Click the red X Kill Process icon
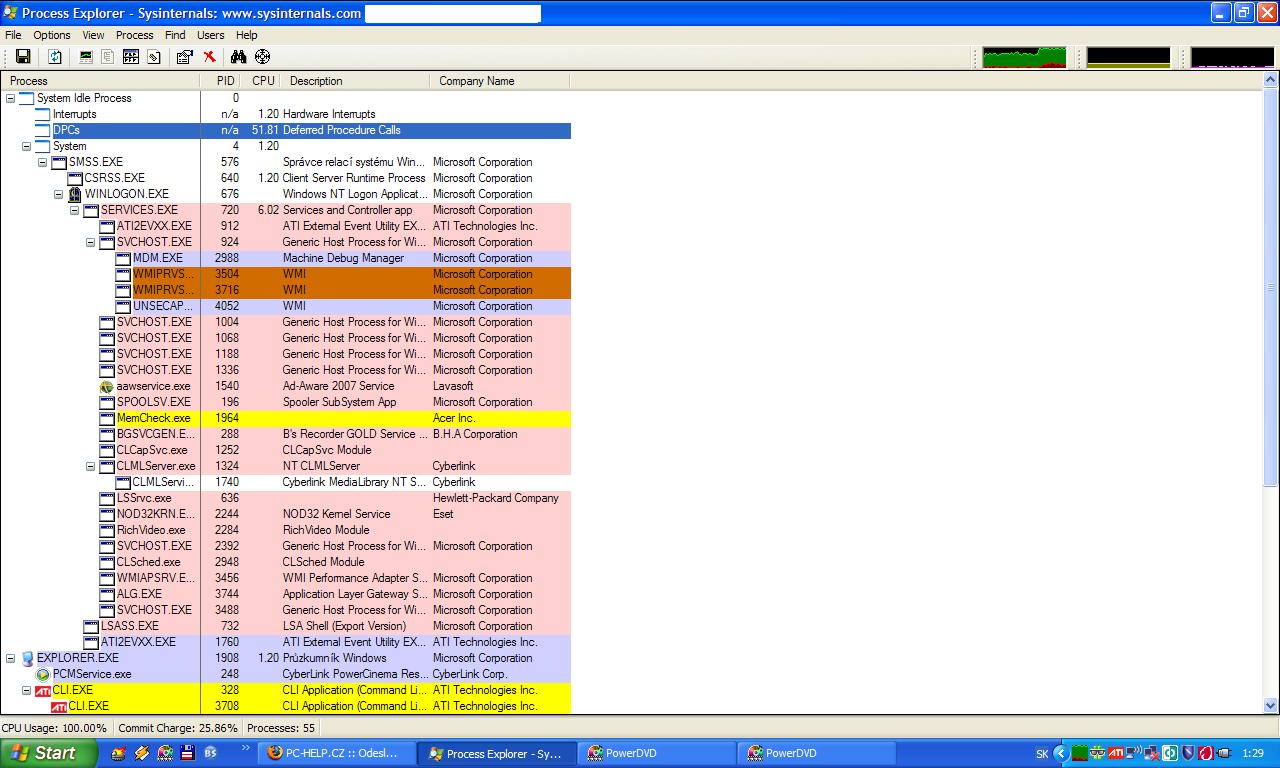 209,57
